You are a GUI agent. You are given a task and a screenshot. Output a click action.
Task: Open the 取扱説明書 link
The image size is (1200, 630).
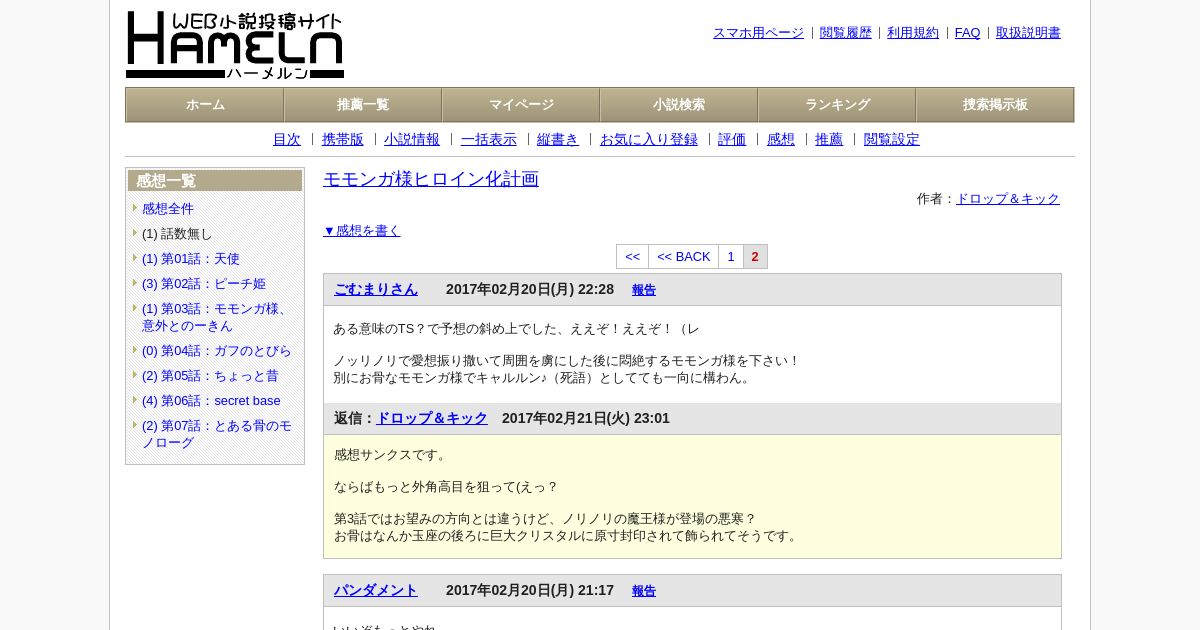1028,33
